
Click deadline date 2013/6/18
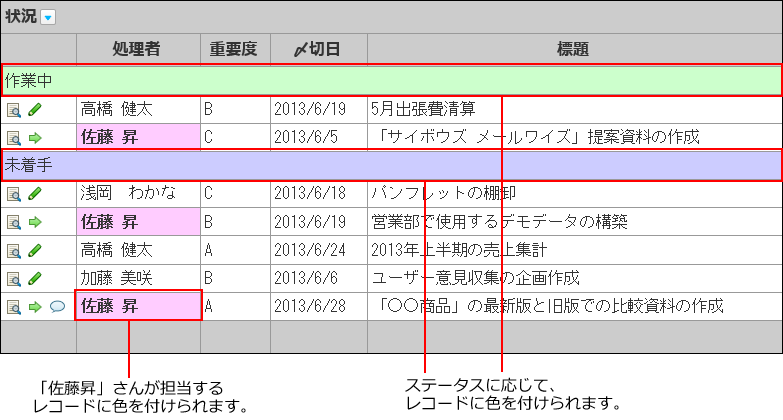[310, 193]
